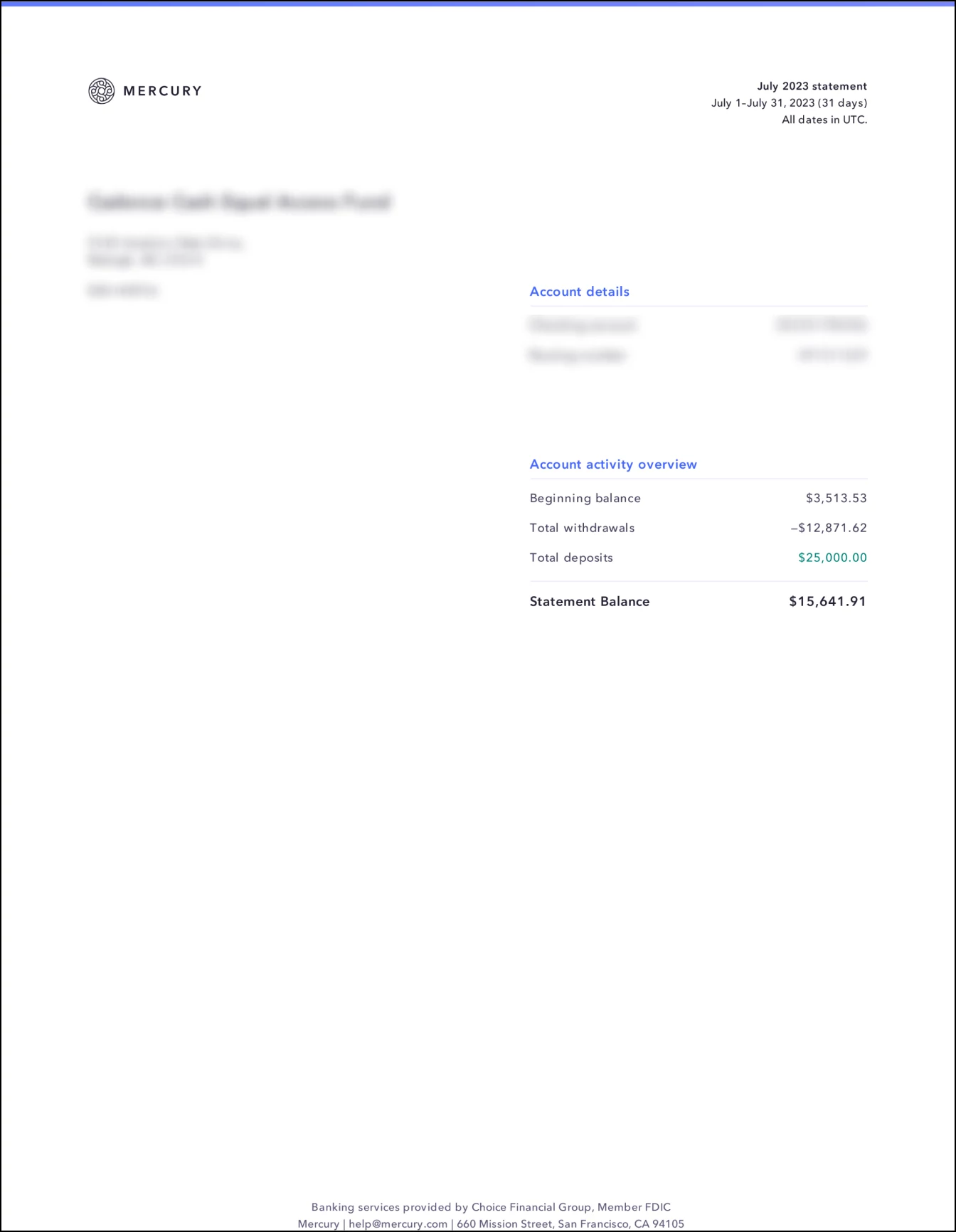Select the 'July 2023 statement' heading

pyautogui.click(x=812, y=86)
